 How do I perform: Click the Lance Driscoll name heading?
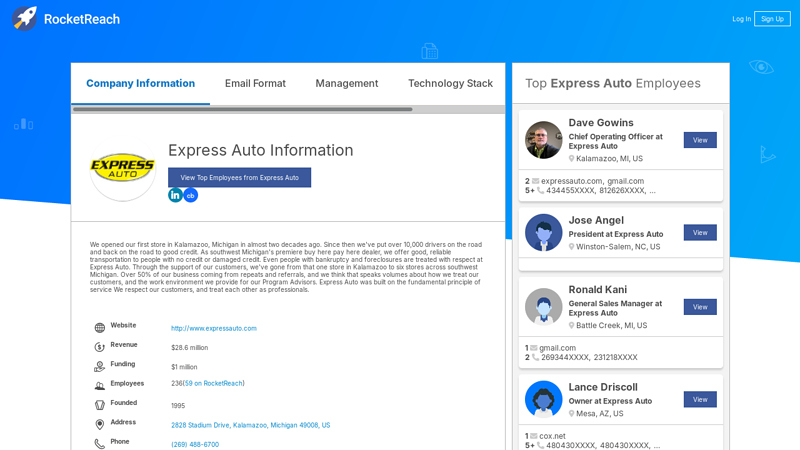click(x=603, y=387)
